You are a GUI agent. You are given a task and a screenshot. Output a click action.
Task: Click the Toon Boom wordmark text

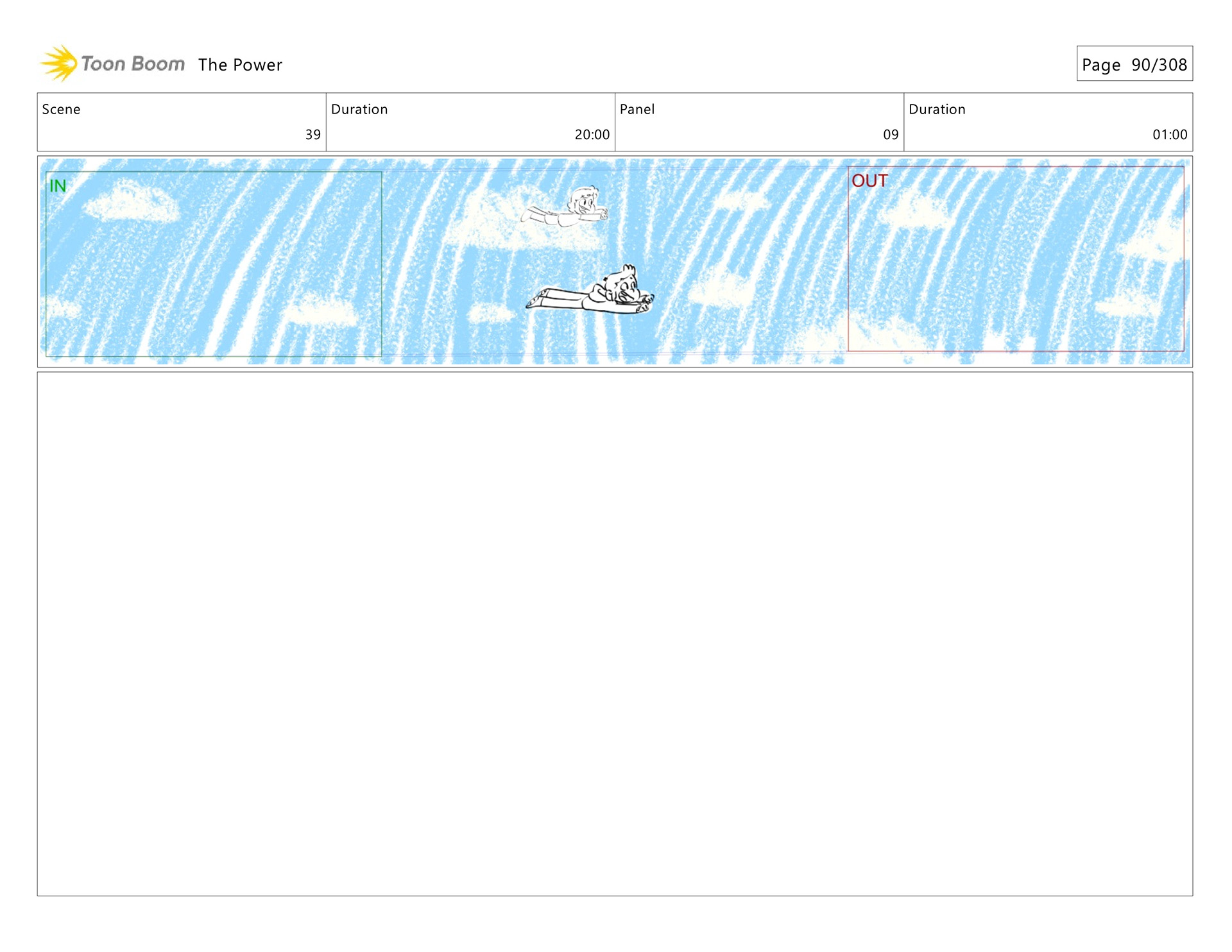[x=133, y=64]
